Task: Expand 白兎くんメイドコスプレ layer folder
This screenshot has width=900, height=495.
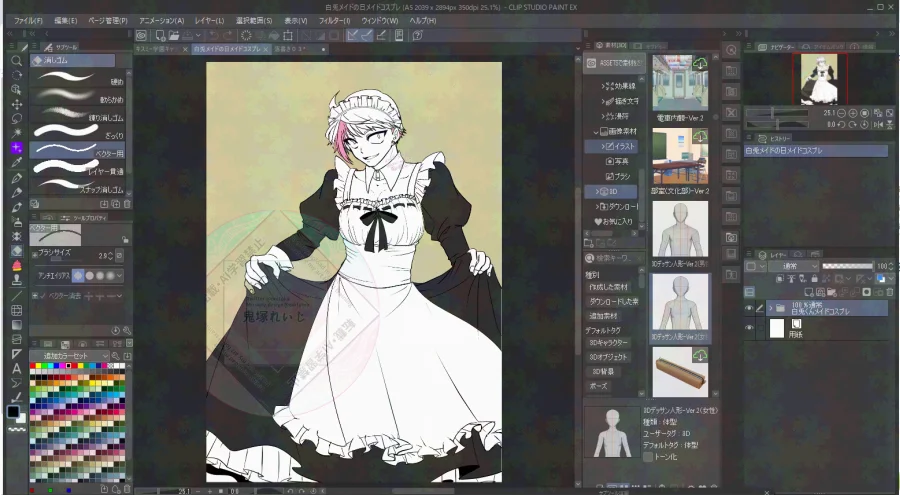Action: [x=770, y=309]
